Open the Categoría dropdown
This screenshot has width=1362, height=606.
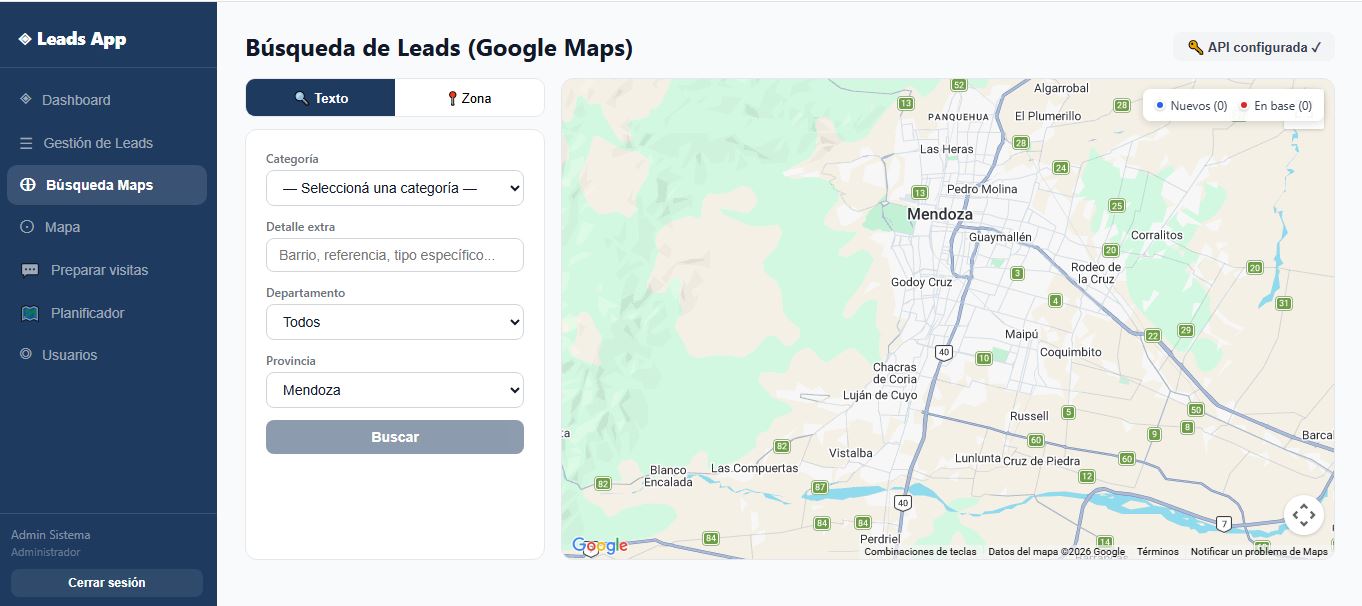coord(394,187)
